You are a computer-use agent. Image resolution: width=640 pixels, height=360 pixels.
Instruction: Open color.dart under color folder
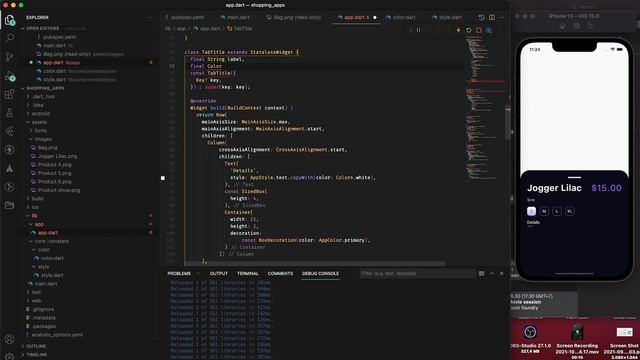(x=52, y=258)
